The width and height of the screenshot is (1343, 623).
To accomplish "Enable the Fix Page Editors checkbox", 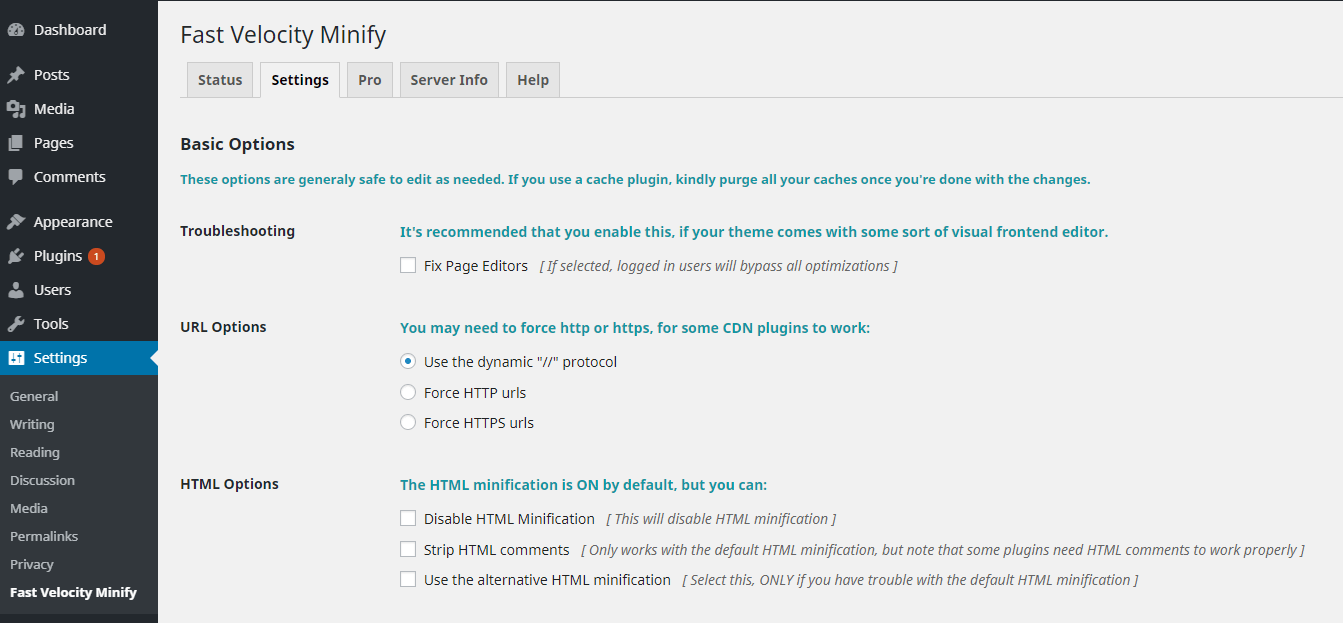I will 407,265.
